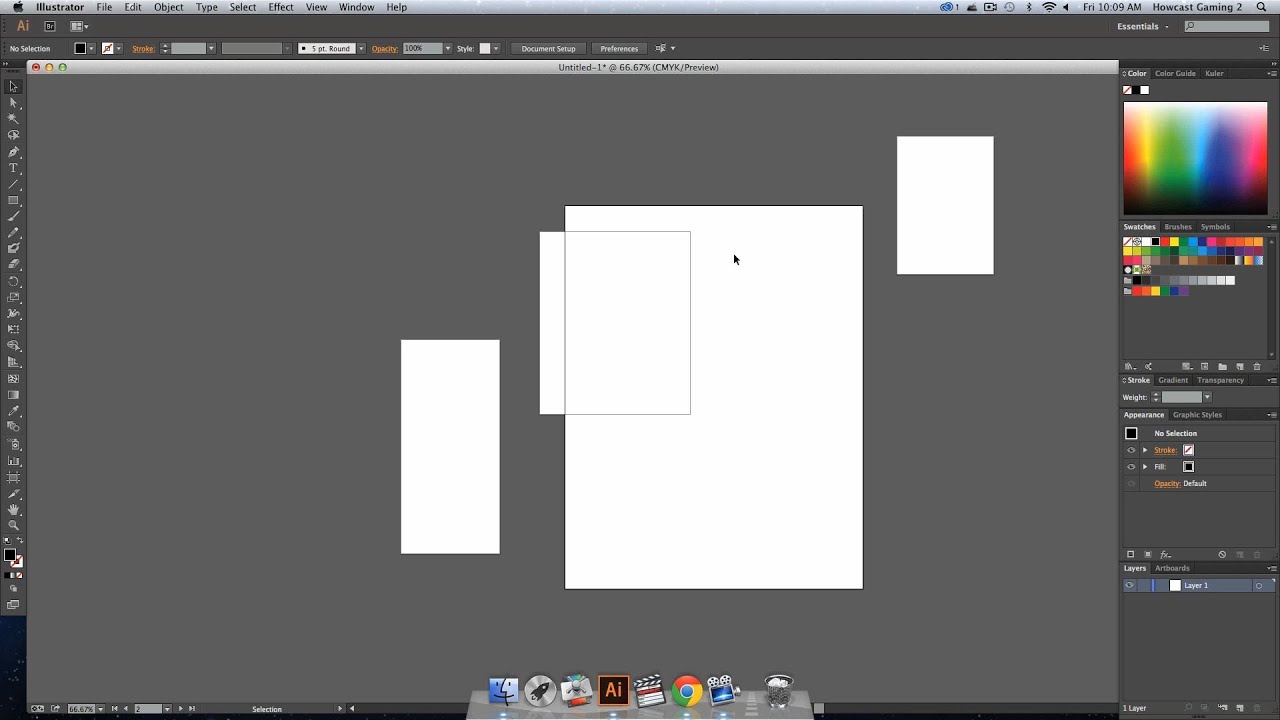Open the Window menu

point(356,7)
